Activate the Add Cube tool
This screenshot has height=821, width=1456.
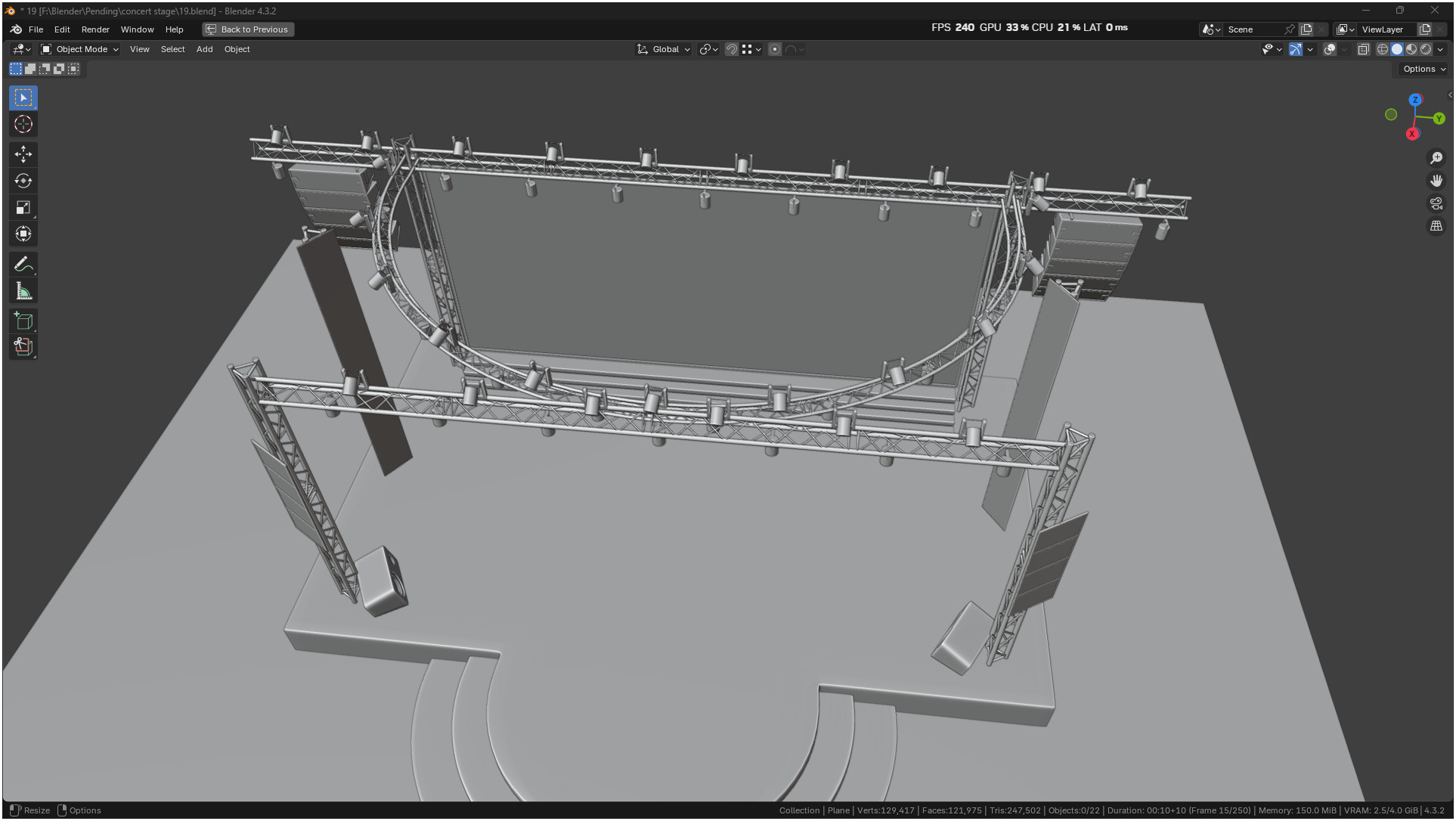point(23,321)
